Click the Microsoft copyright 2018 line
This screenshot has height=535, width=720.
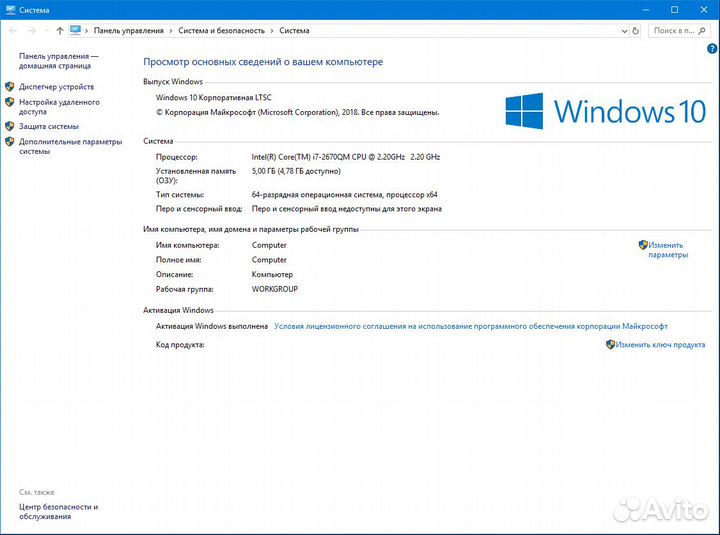(298, 112)
